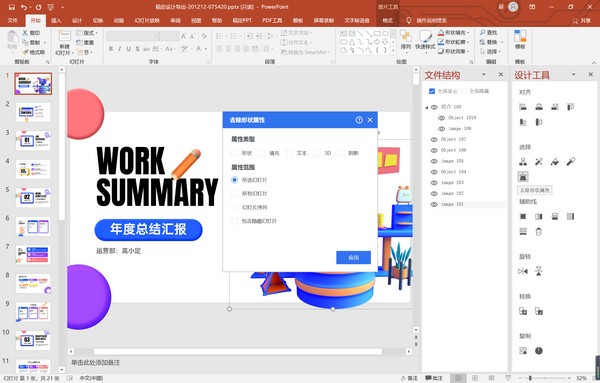Viewport: 600px width, 383px height.
Task: Open the 形状填充 dropdown in ribbon
Action: click(454, 33)
